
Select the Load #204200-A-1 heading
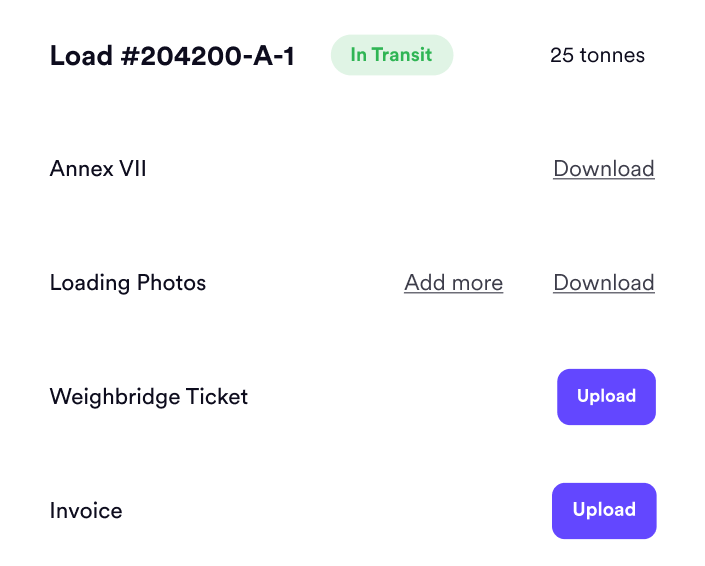[172, 56]
